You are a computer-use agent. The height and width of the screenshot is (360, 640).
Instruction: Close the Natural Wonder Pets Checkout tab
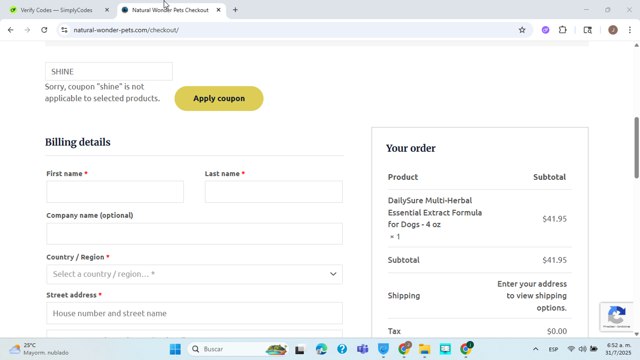point(218,10)
